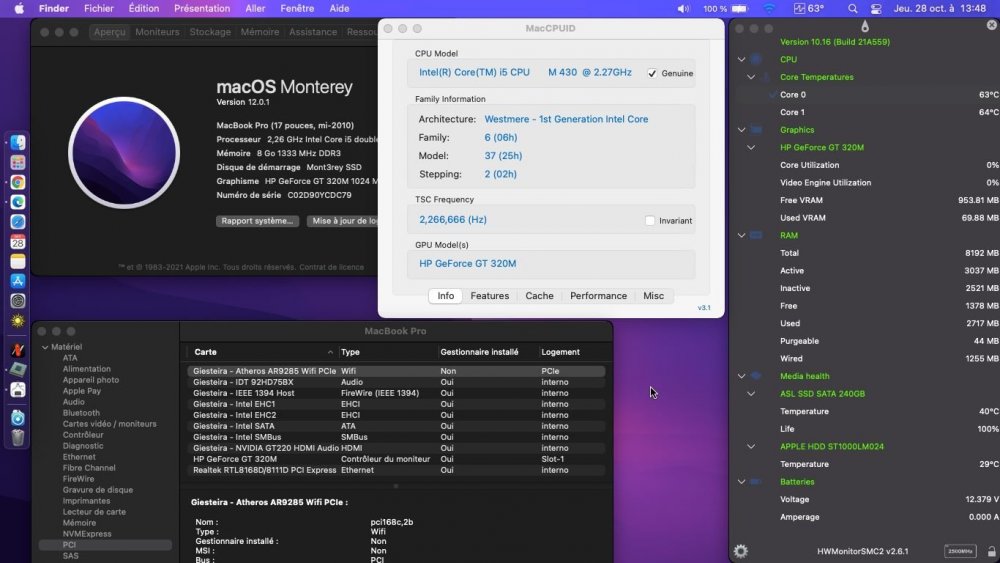
Task: Open the Wi-Fi status menu
Action: tap(769, 8)
